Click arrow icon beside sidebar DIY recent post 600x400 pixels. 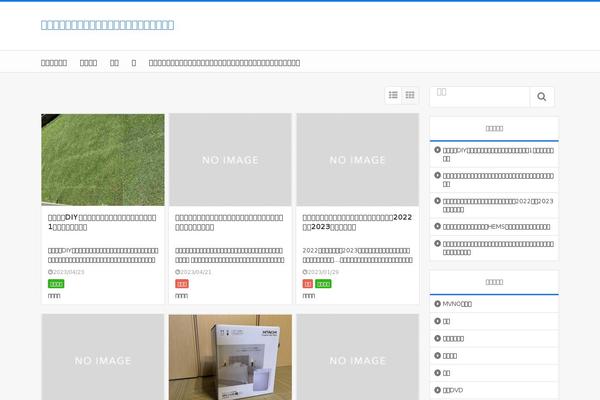pyautogui.click(x=437, y=150)
